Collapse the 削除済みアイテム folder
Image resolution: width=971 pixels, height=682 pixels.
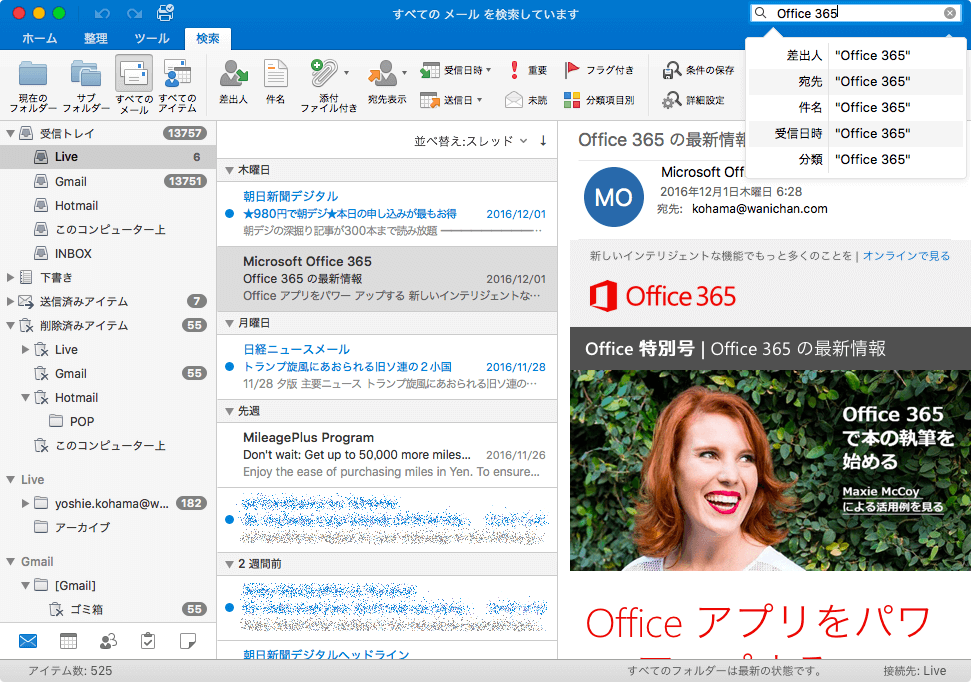pos(10,325)
